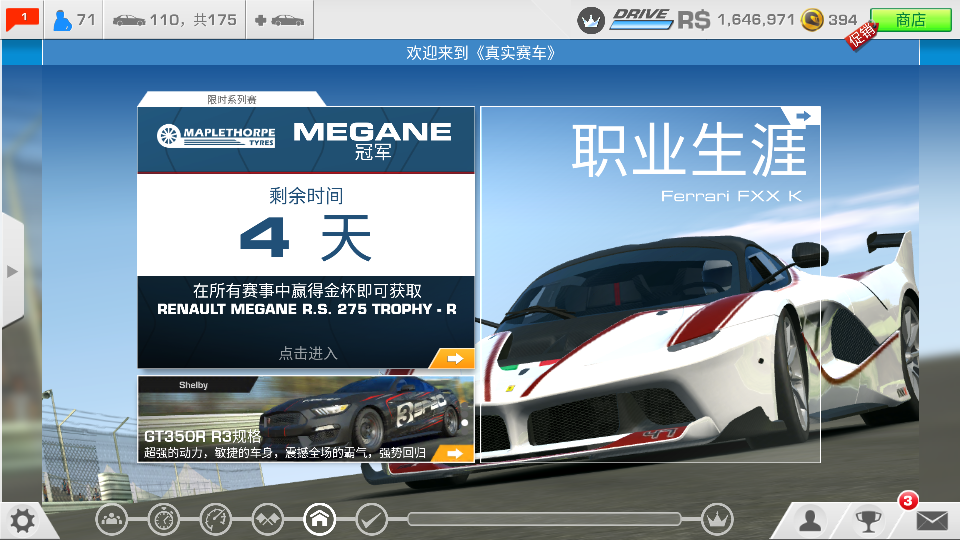
Task: Open the trophy achievements tab
Action: pyautogui.click(x=868, y=522)
